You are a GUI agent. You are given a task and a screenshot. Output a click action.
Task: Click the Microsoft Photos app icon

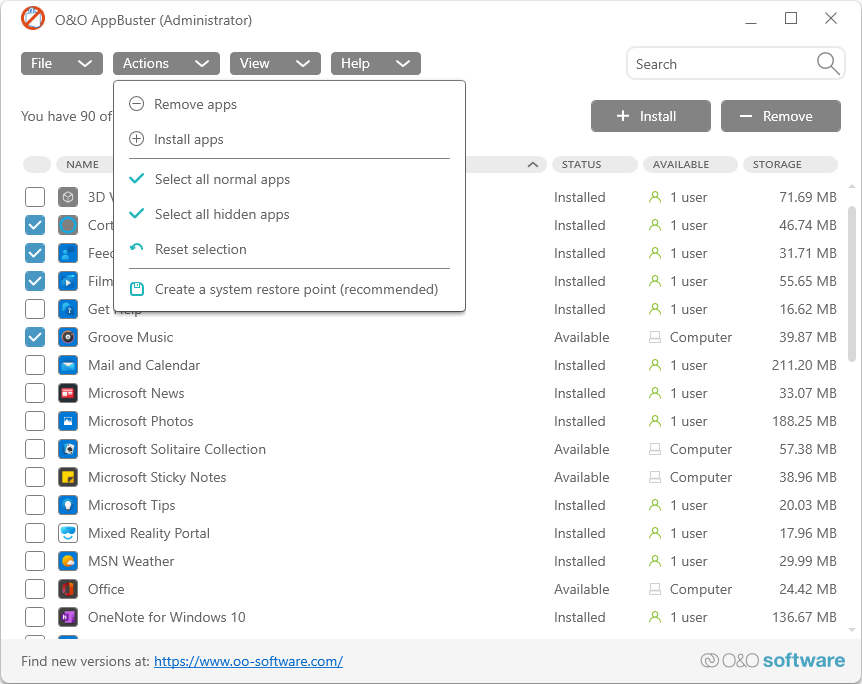[68, 421]
